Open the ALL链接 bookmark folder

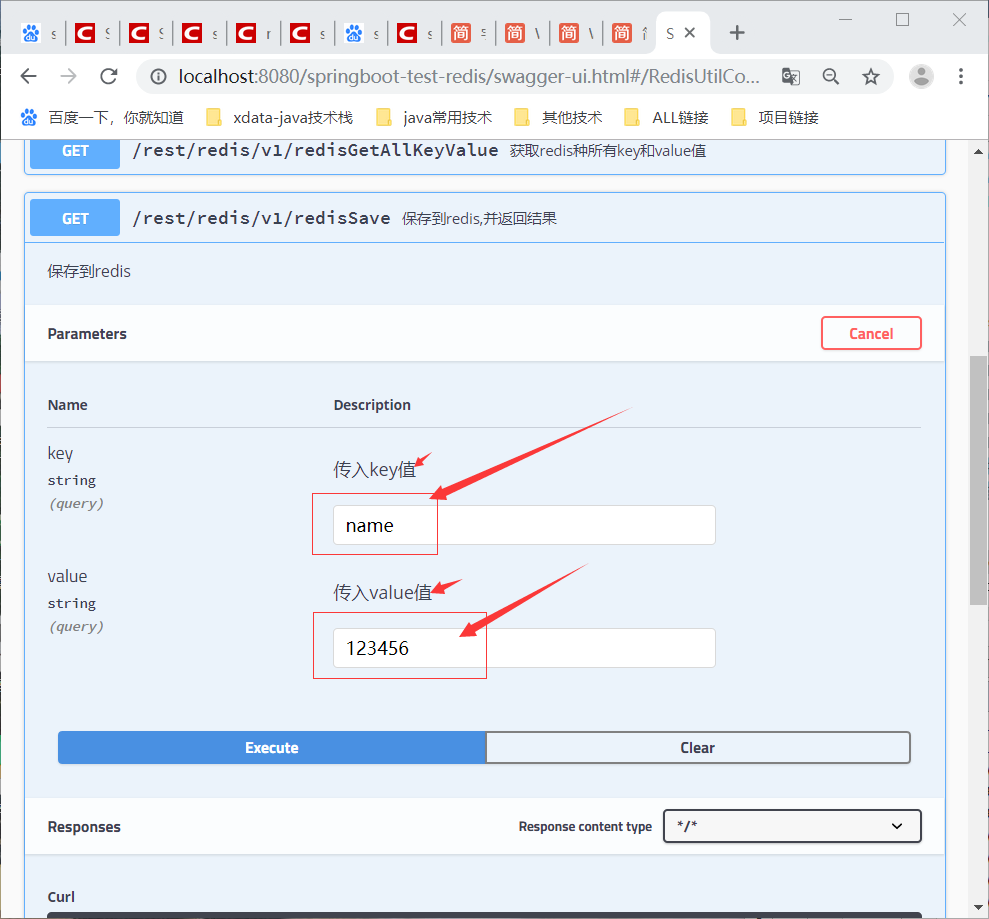click(x=666, y=117)
